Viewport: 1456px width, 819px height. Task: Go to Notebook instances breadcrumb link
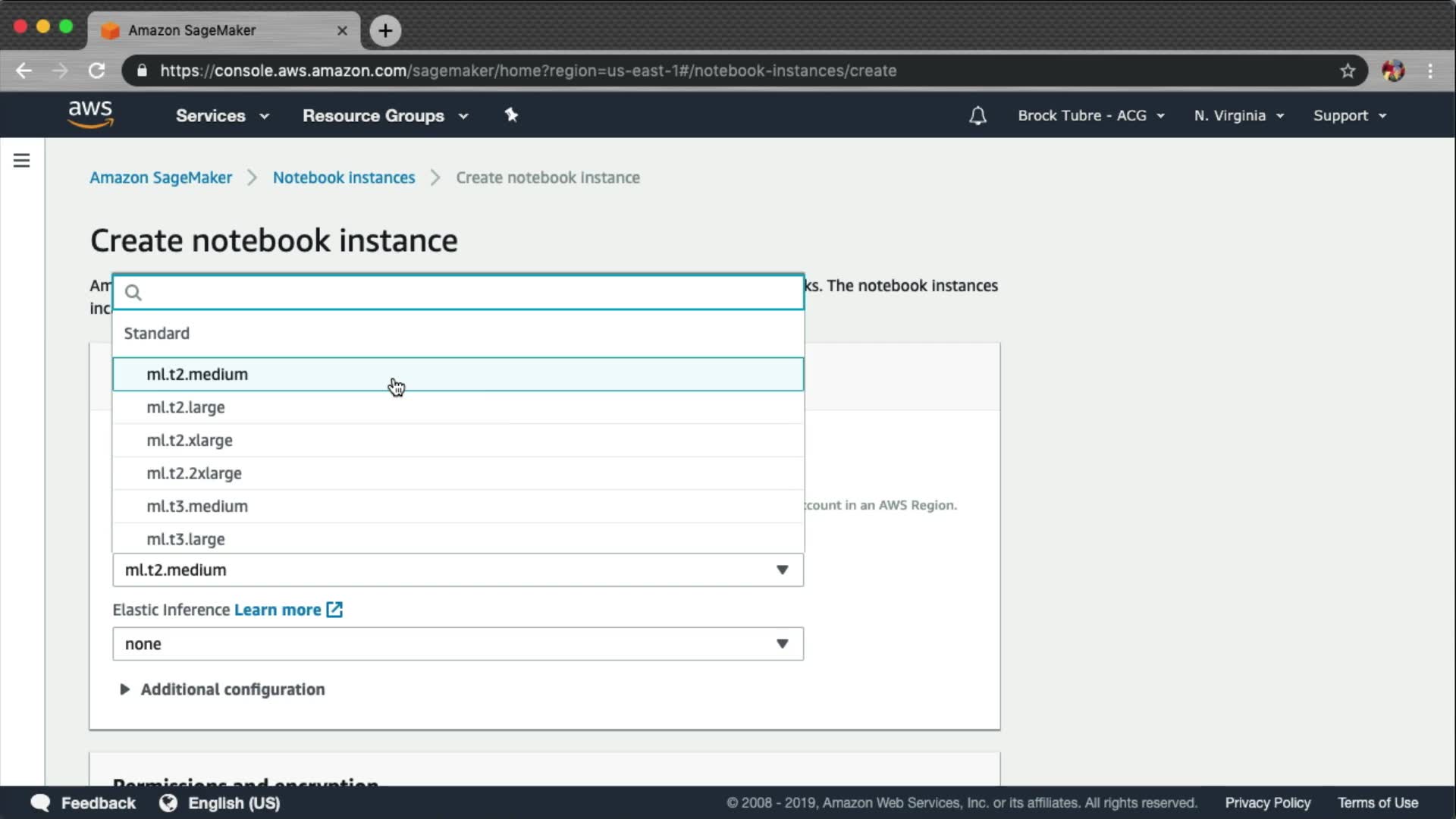coord(344,177)
